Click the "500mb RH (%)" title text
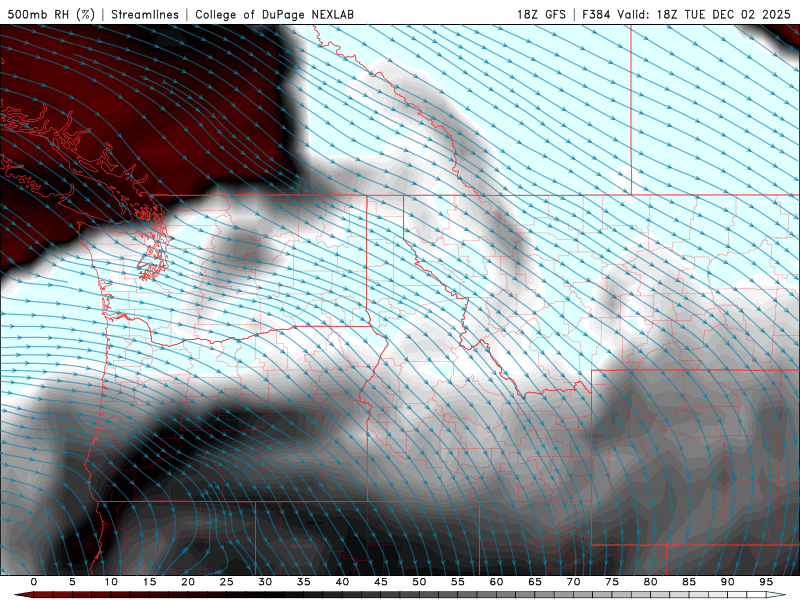The width and height of the screenshot is (800, 600). click(x=52, y=14)
